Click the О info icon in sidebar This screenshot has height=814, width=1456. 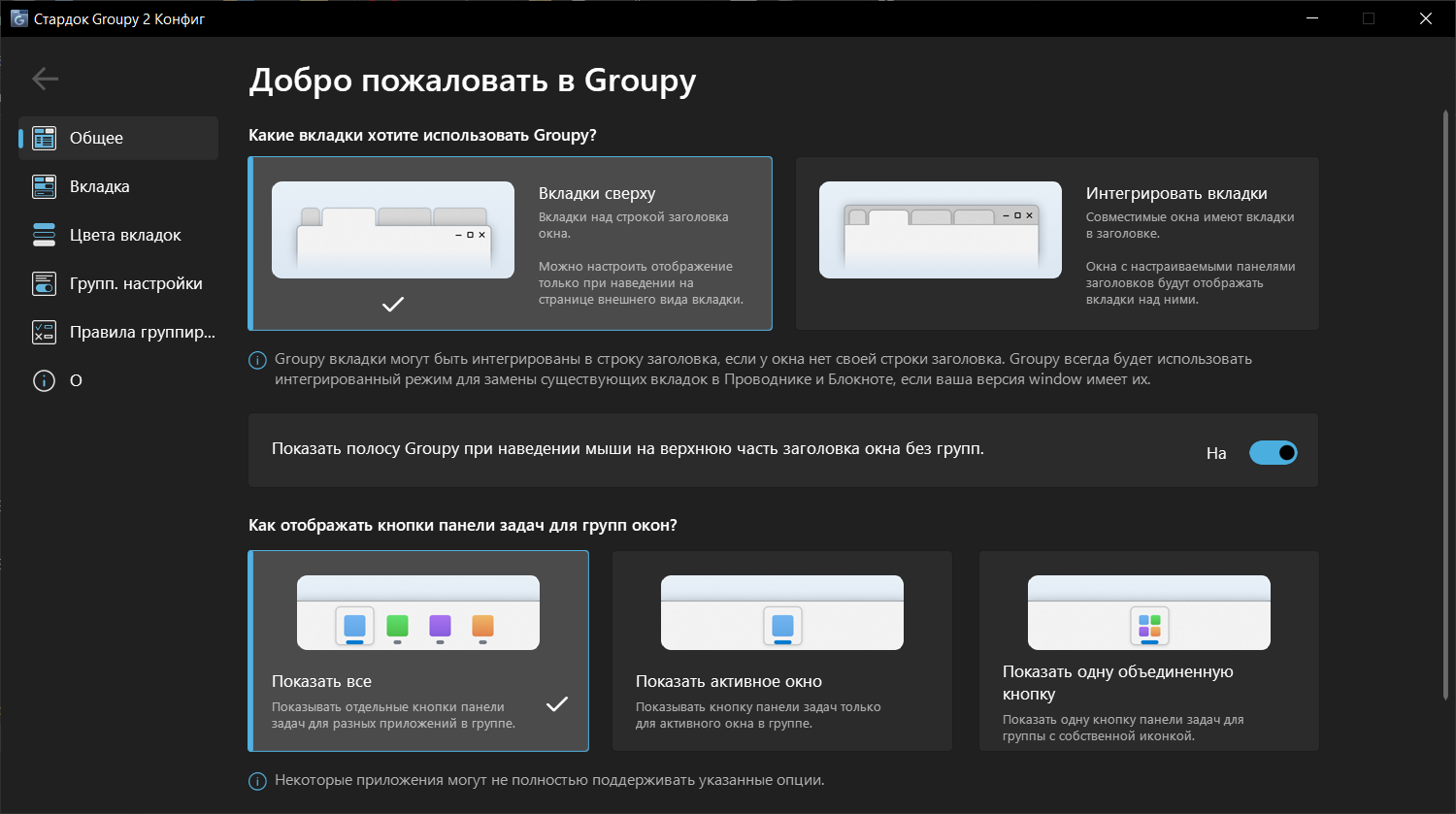click(44, 380)
